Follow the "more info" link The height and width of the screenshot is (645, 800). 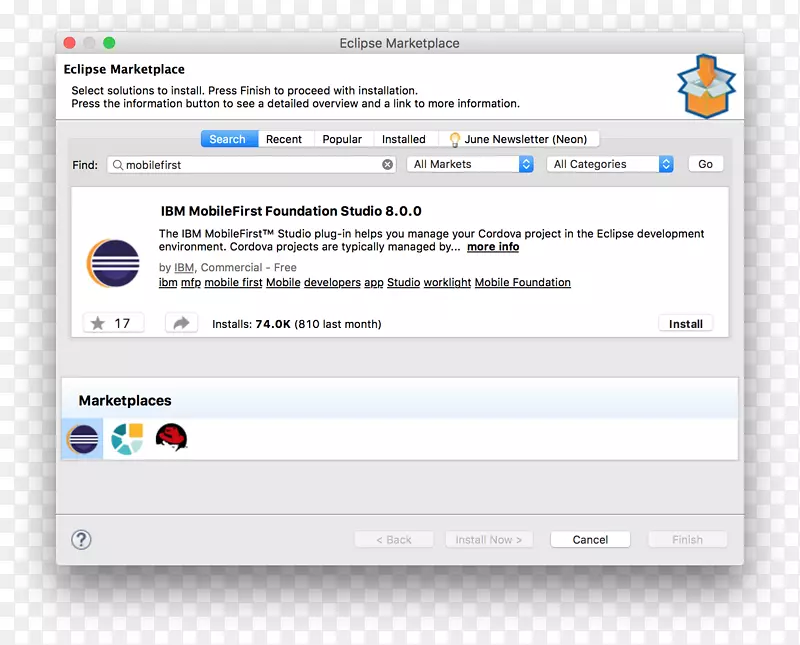point(493,247)
